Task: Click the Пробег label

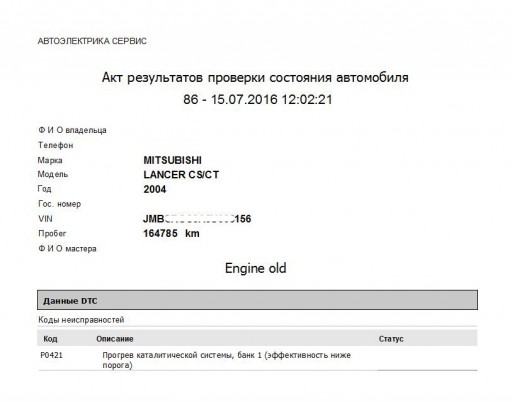Action: tap(52, 233)
